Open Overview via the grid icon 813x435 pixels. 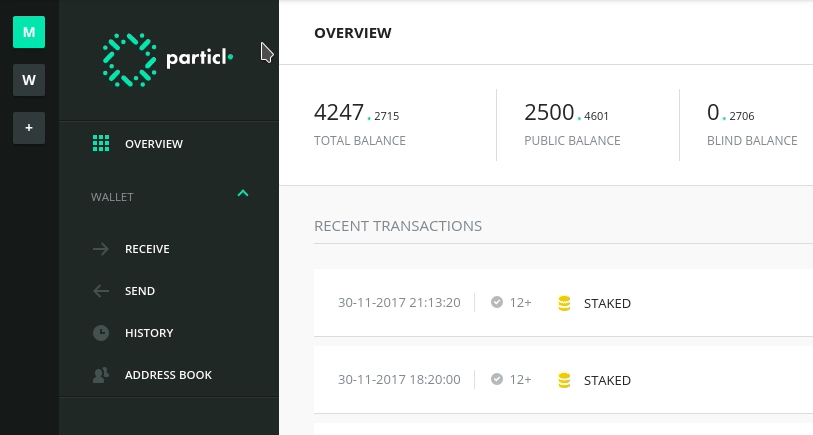click(x=101, y=144)
